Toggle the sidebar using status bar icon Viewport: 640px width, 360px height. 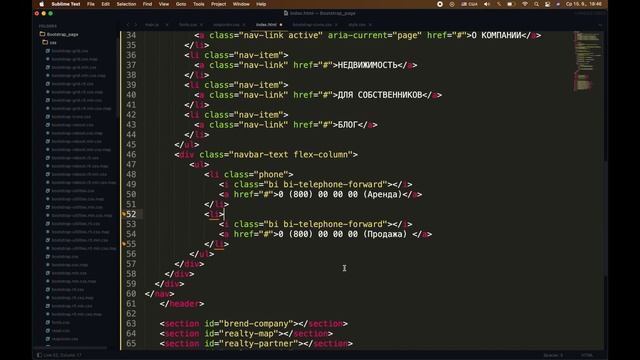click(39, 355)
